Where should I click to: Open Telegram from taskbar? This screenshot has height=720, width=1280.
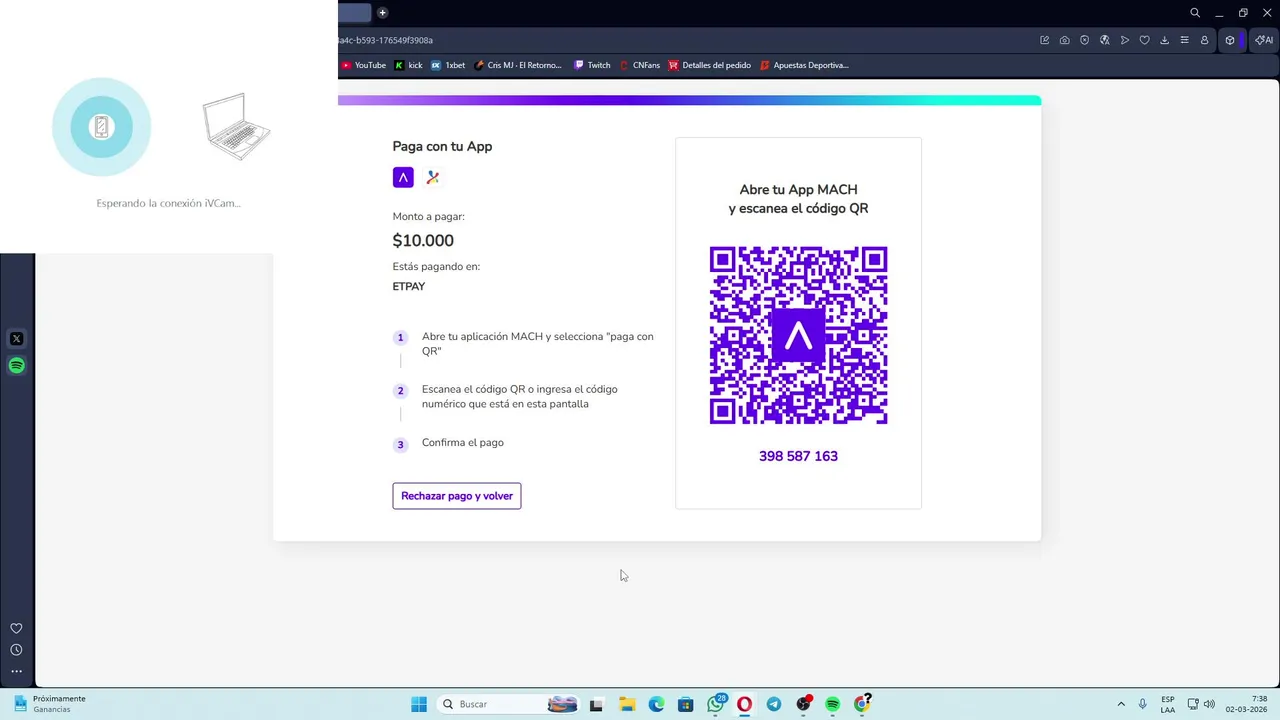click(x=774, y=704)
